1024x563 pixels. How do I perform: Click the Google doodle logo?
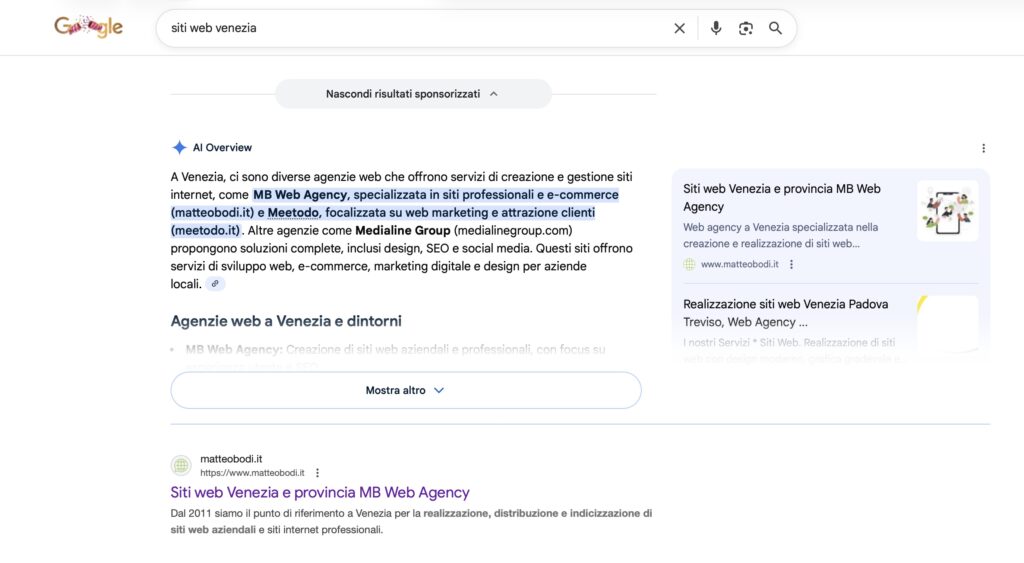coord(88,27)
